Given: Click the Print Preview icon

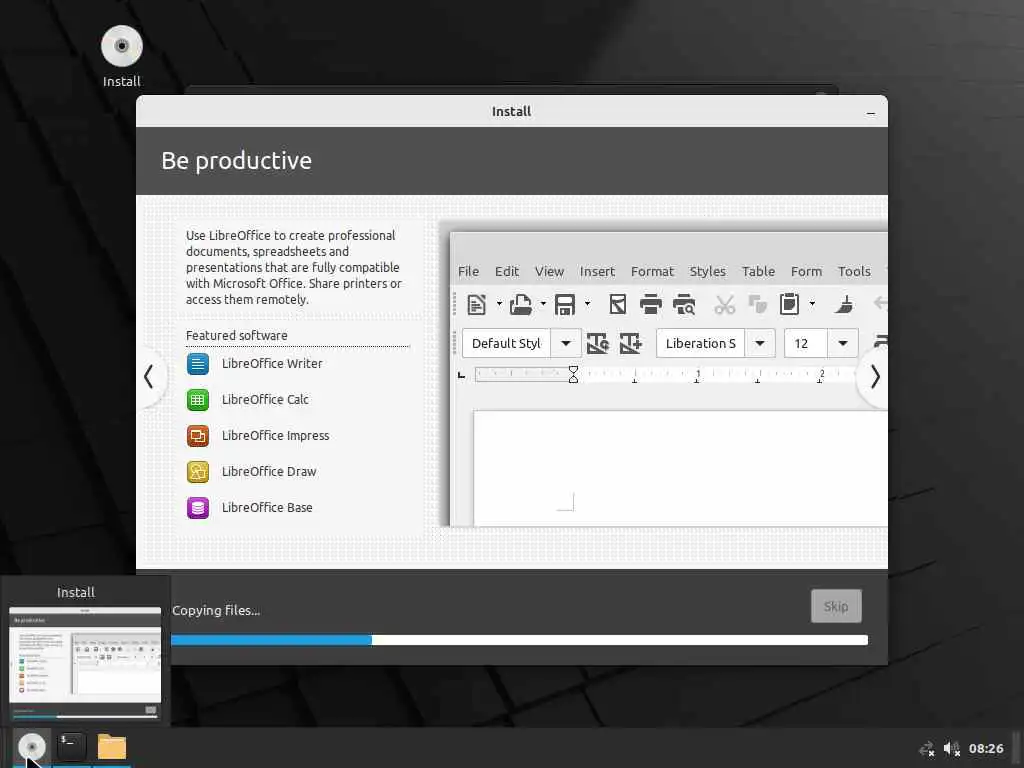Looking at the screenshot, I should coord(684,304).
